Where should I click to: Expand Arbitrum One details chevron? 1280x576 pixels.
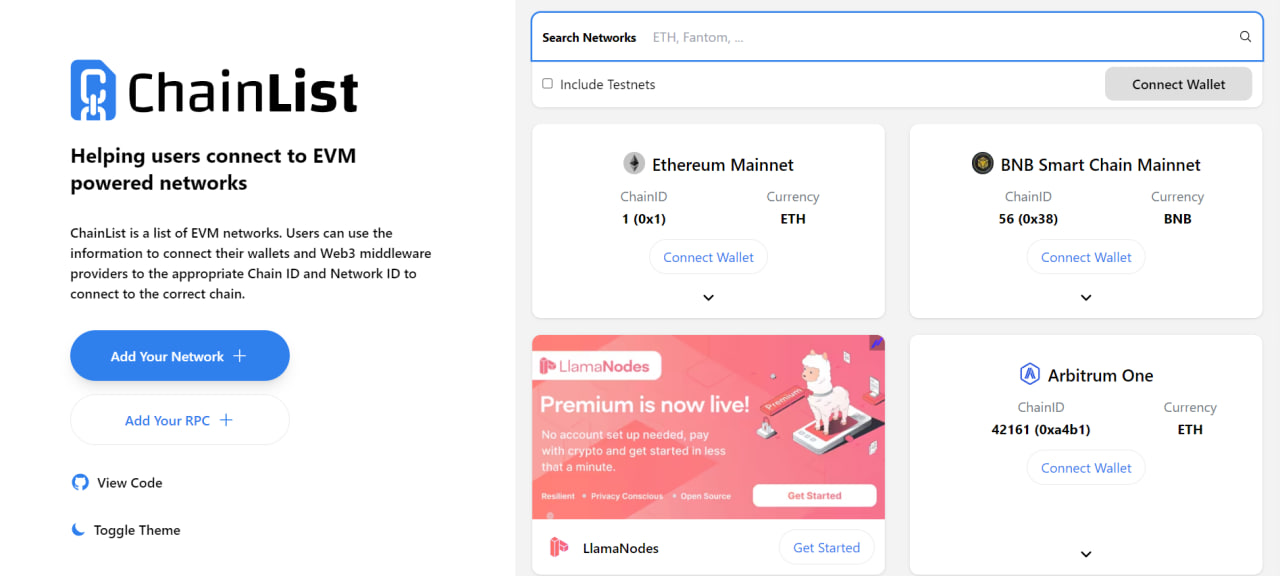tap(1086, 554)
